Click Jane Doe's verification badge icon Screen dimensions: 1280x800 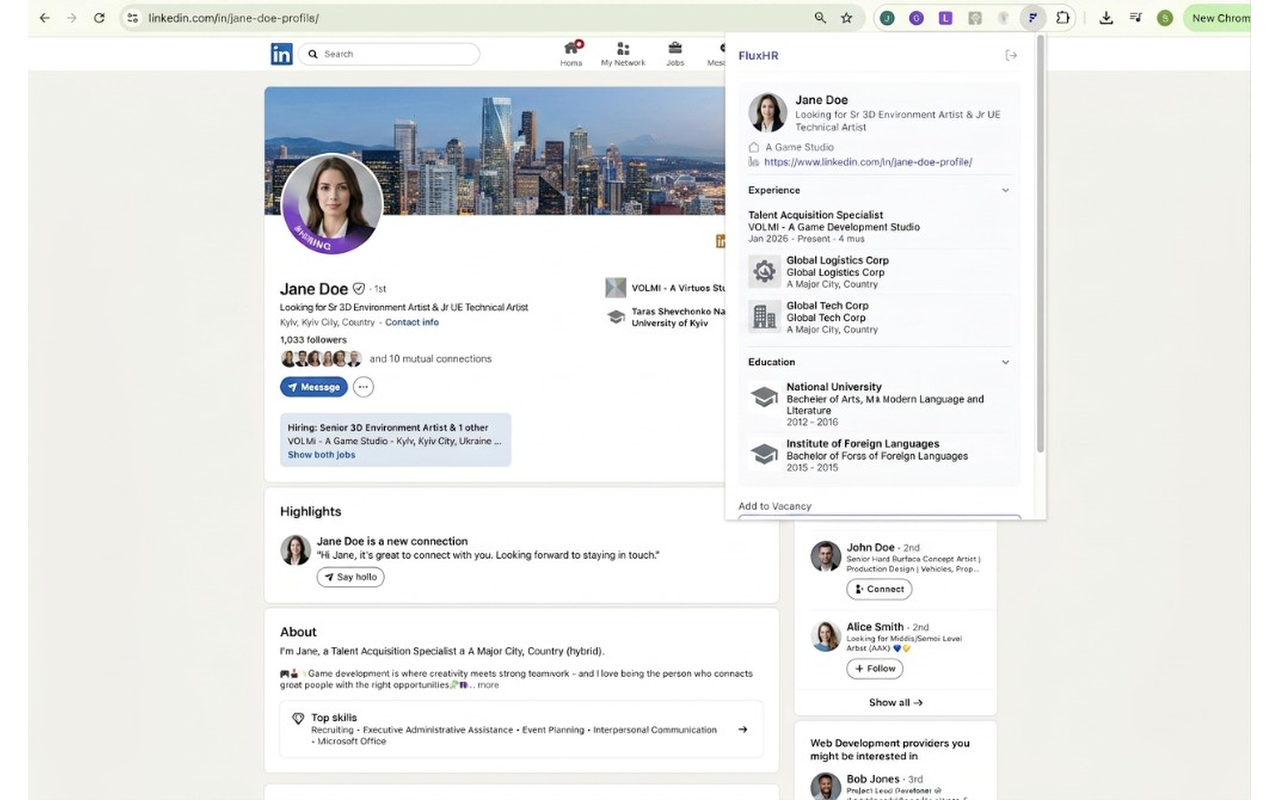359,288
